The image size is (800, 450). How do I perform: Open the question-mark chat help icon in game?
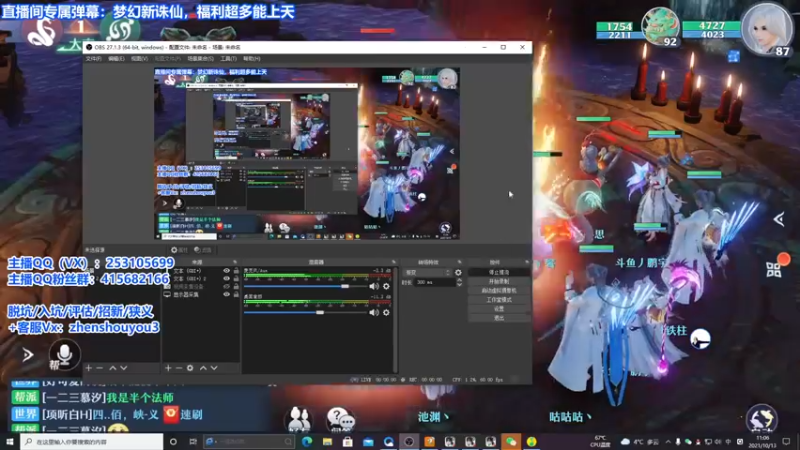click(340, 420)
